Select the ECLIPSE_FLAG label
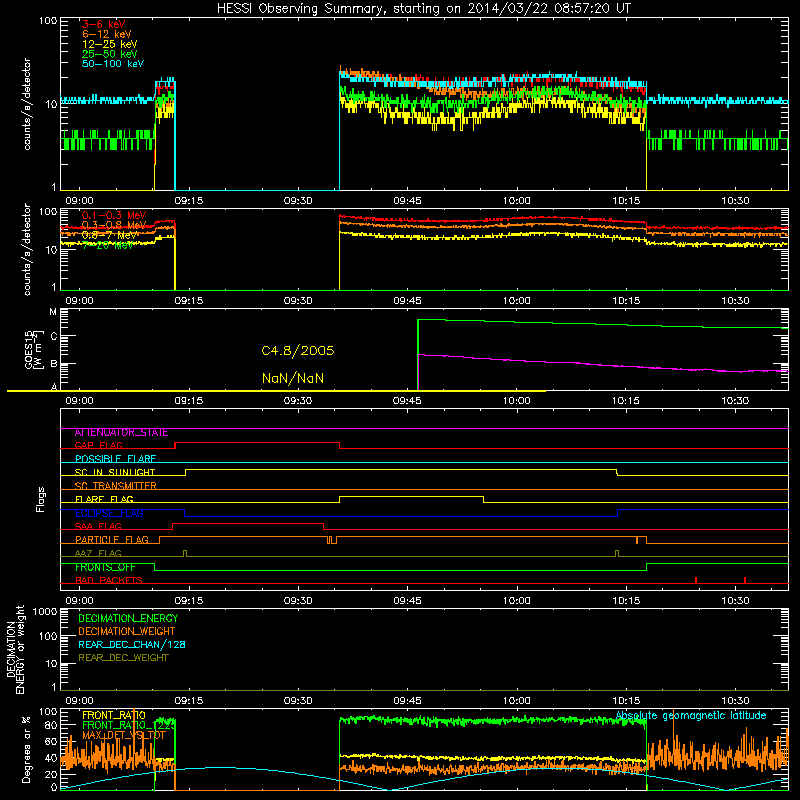The width and height of the screenshot is (800, 800). click(x=109, y=513)
